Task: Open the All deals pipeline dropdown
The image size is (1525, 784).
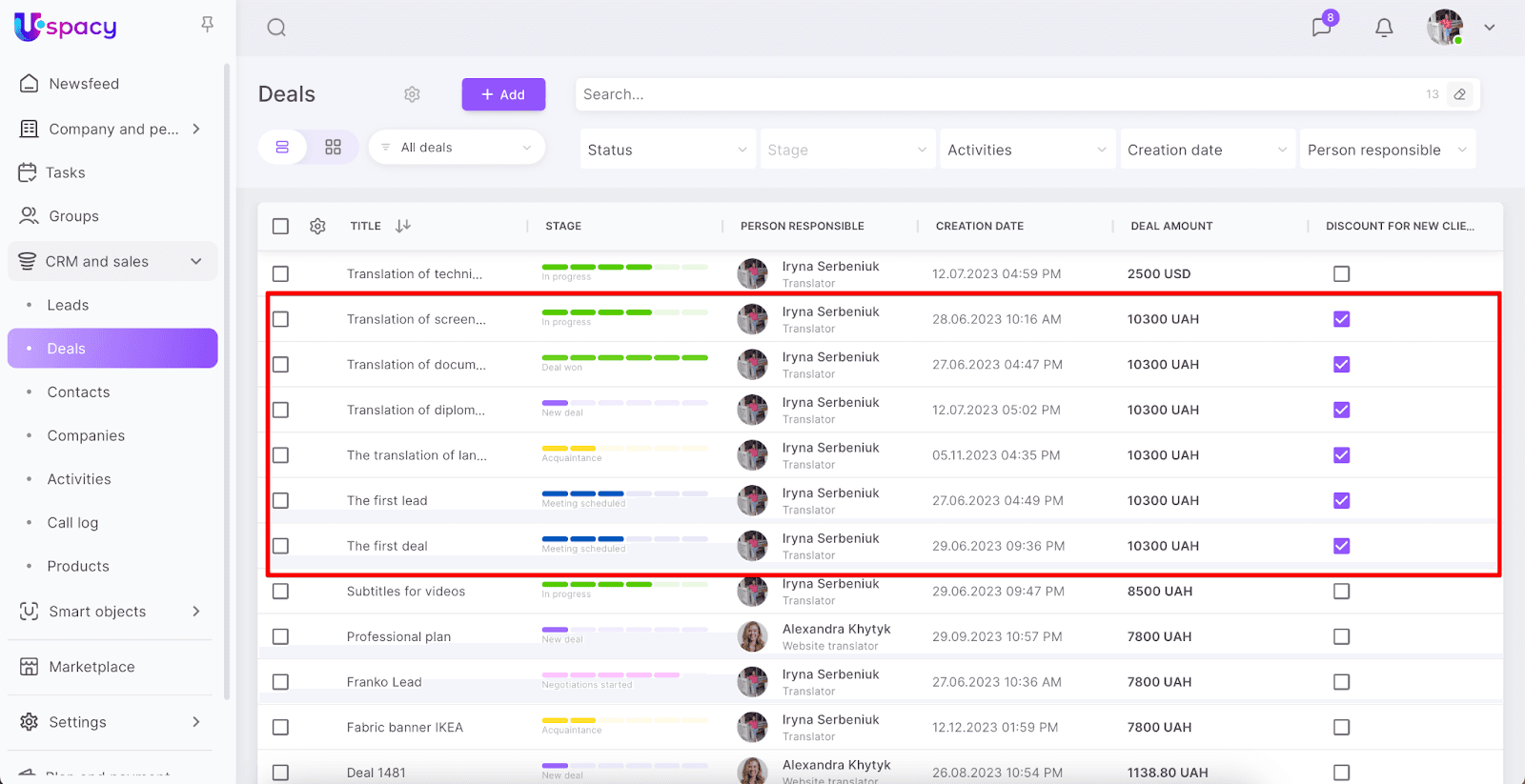Action: tap(457, 148)
